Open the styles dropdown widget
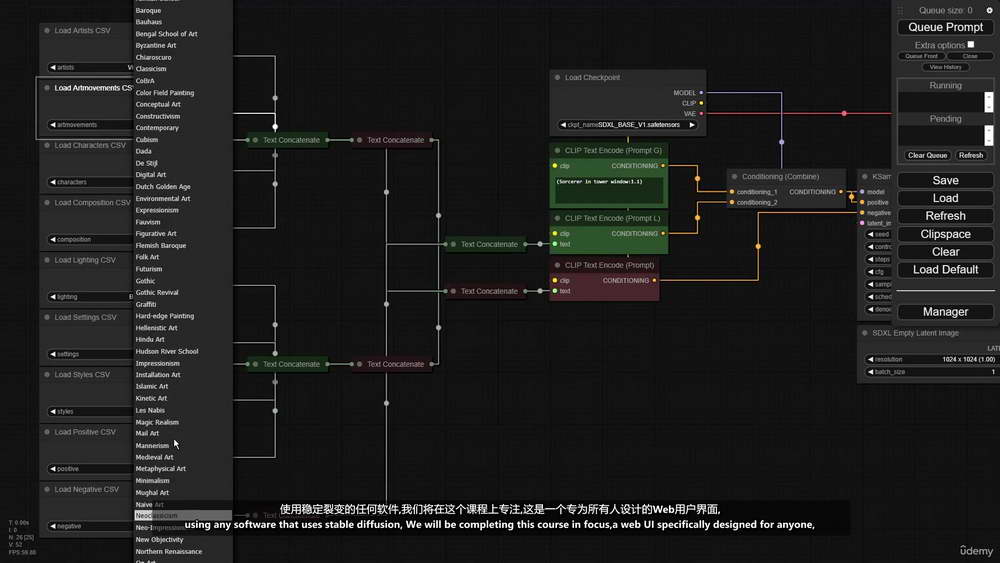This screenshot has height=563, width=1000. pyautogui.click(x=90, y=412)
